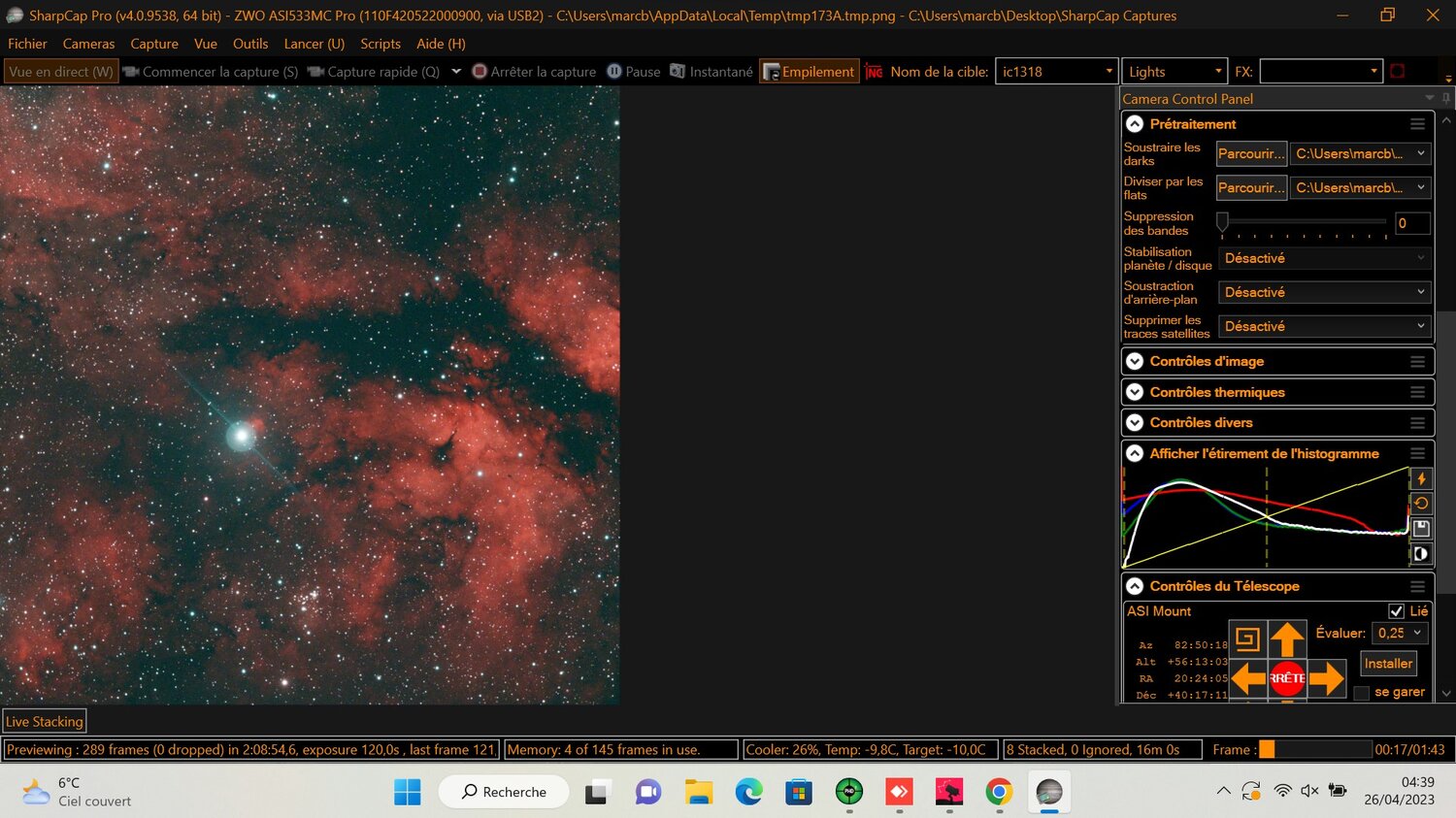This screenshot has width=1456, height=818.
Task: Open the Capture rapide dropdown arrow
Action: 456,71
